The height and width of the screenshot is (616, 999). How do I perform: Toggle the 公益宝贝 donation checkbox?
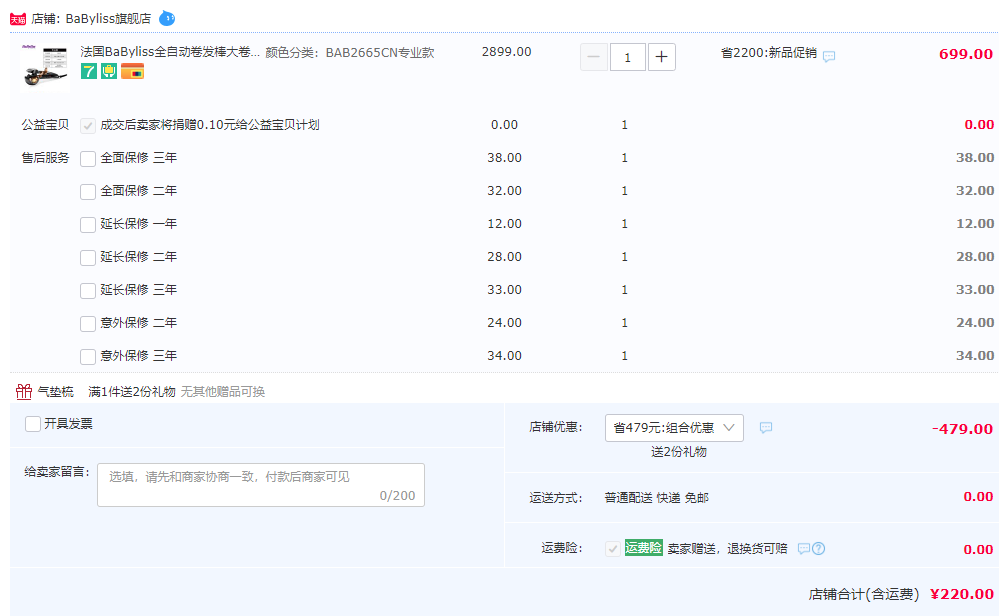point(88,125)
